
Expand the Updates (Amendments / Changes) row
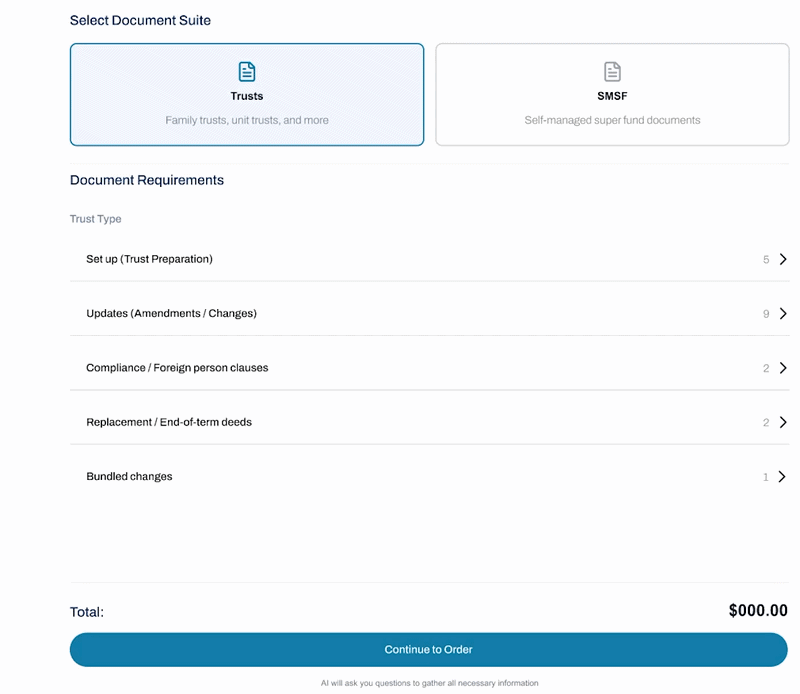point(430,313)
